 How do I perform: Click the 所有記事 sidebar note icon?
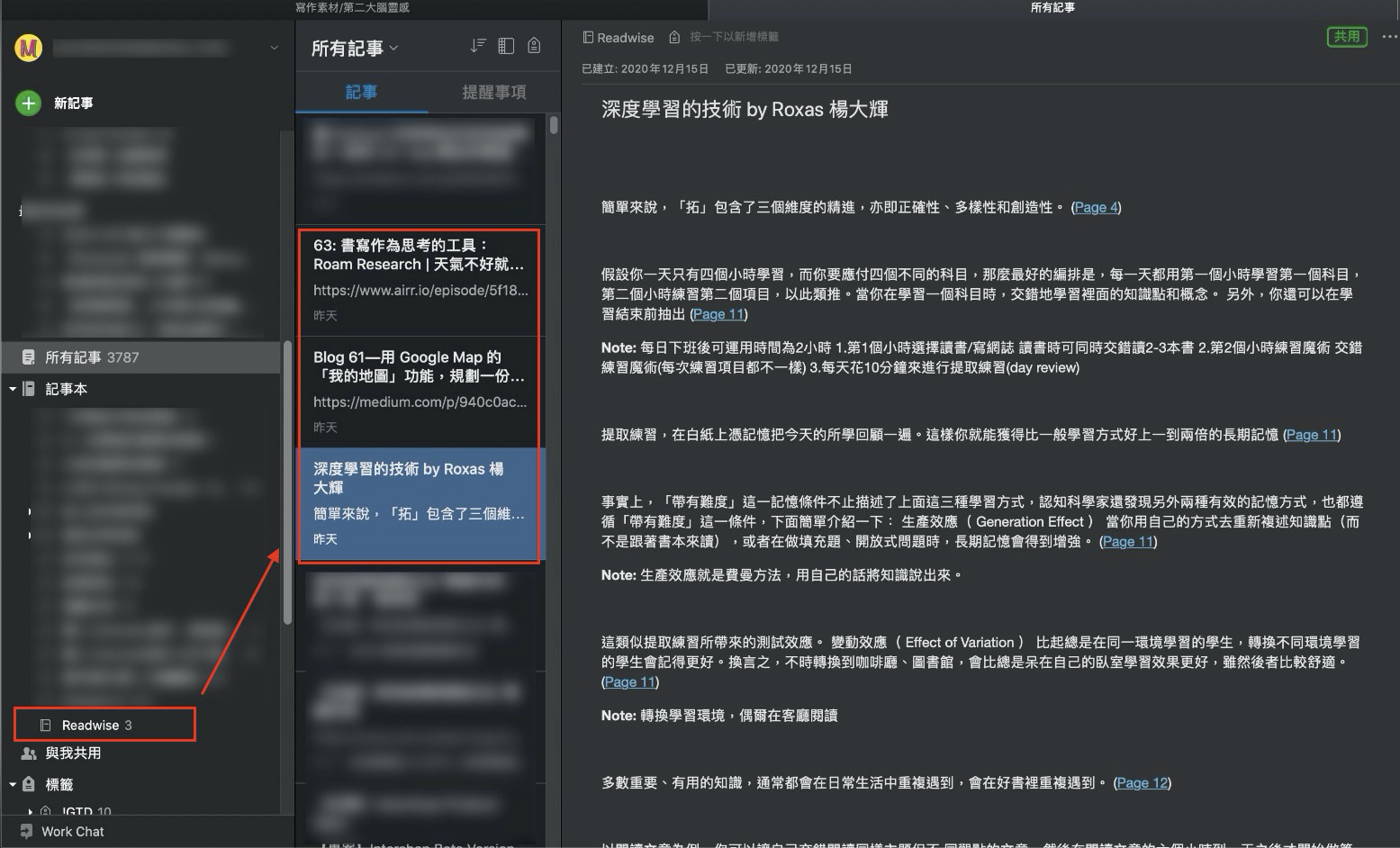[x=29, y=357]
